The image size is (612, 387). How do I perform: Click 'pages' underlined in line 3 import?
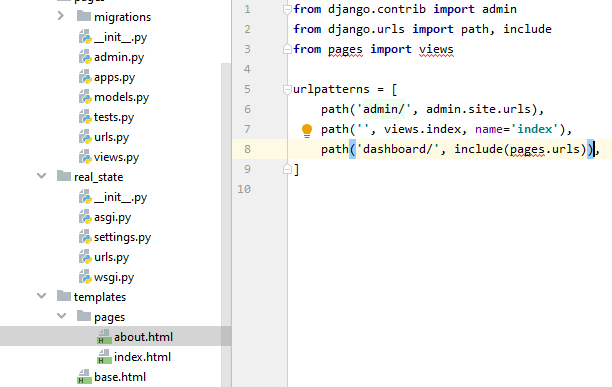(345, 50)
